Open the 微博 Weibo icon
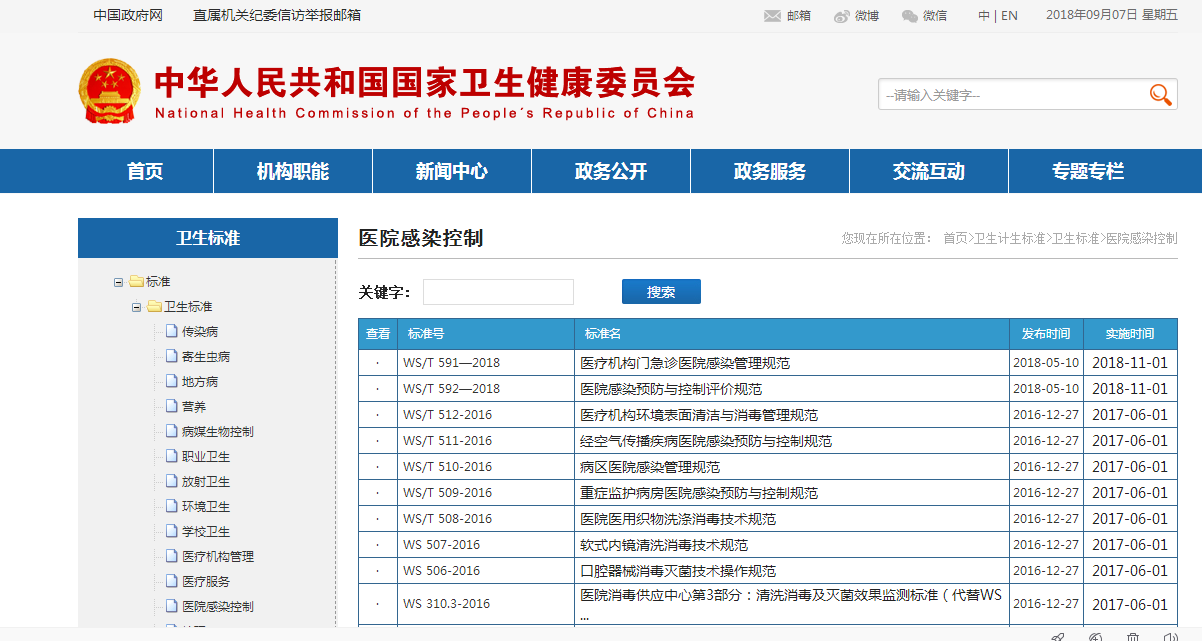The image size is (1202, 641). 841,16
